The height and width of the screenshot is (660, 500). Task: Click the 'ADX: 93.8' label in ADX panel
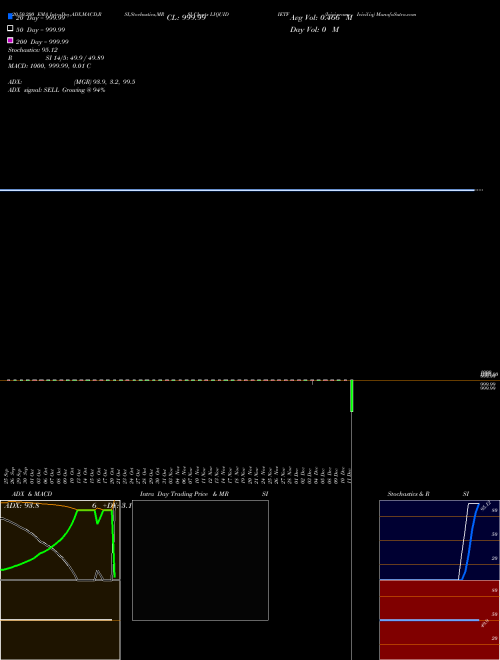tap(21, 506)
